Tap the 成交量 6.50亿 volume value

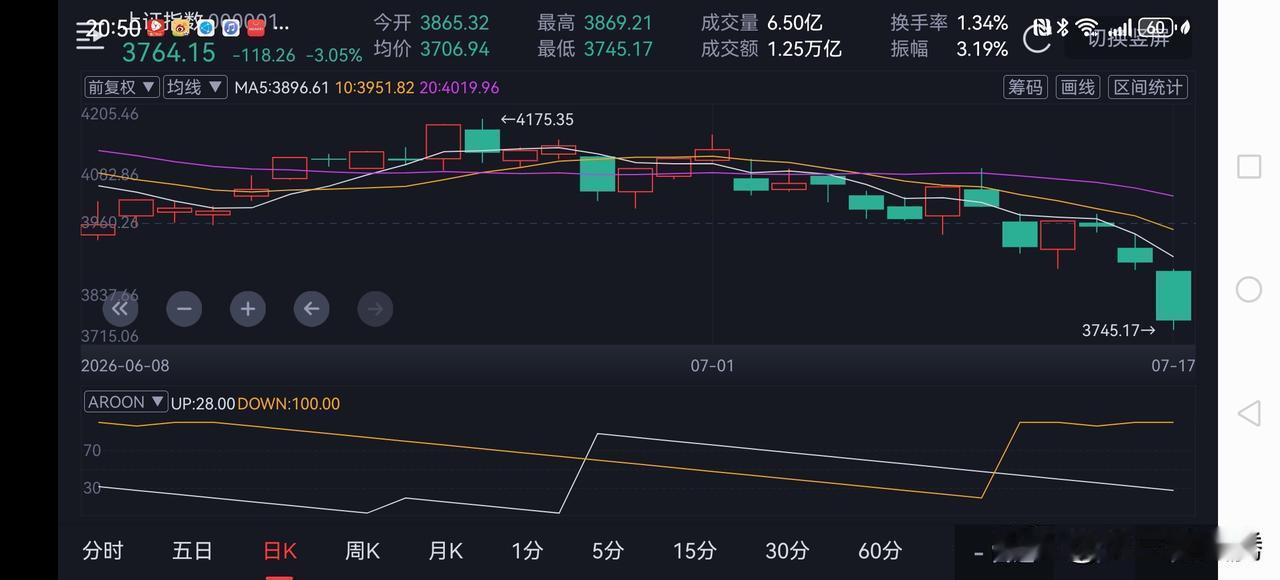(x=762, y=23)
